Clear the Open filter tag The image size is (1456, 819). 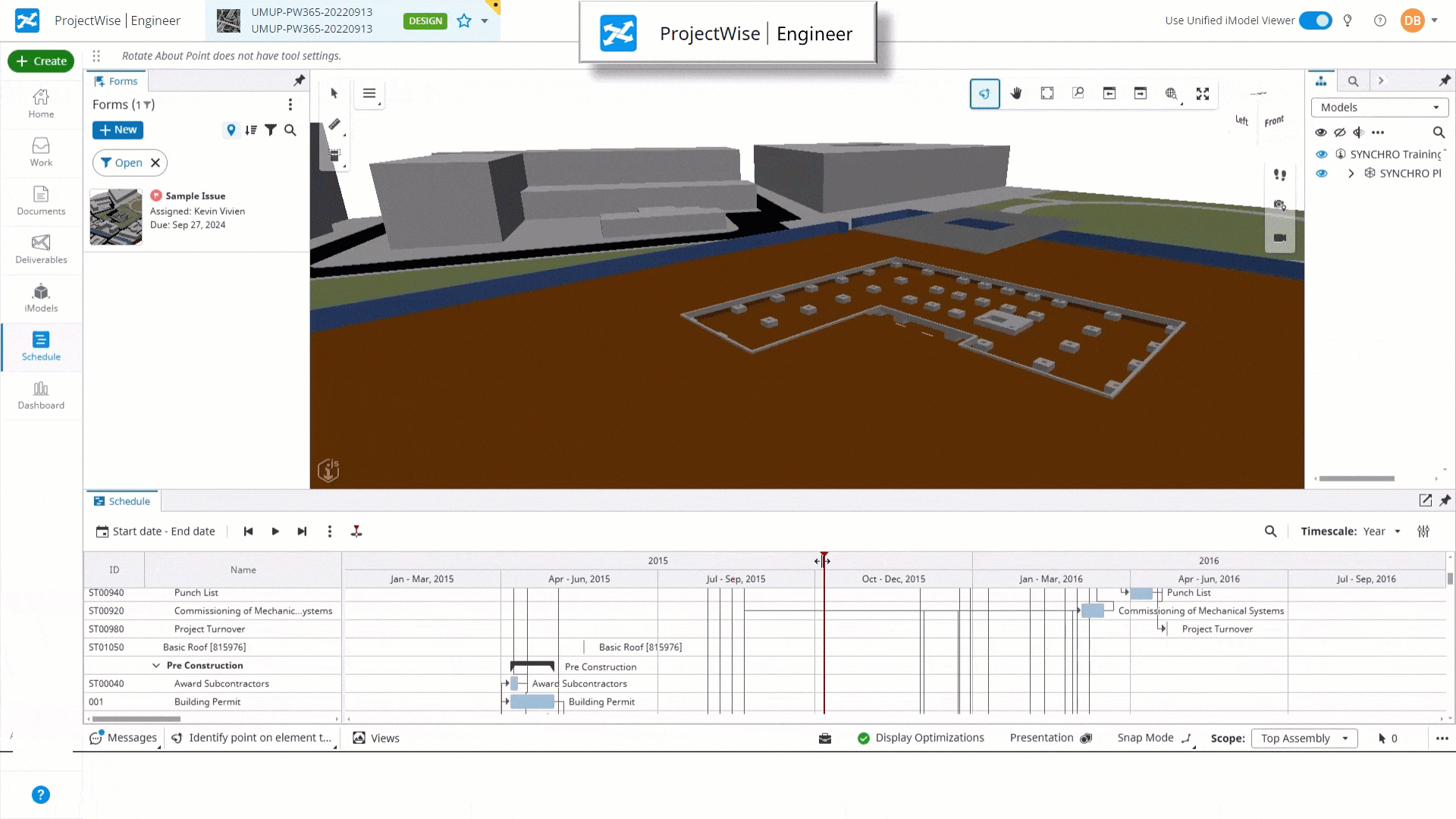[154, 162]
